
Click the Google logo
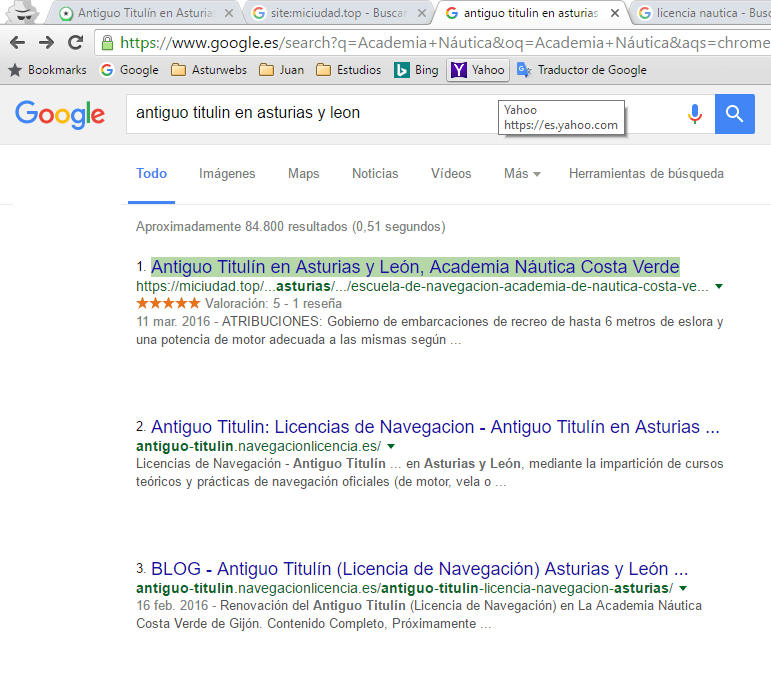coord(60,114)
